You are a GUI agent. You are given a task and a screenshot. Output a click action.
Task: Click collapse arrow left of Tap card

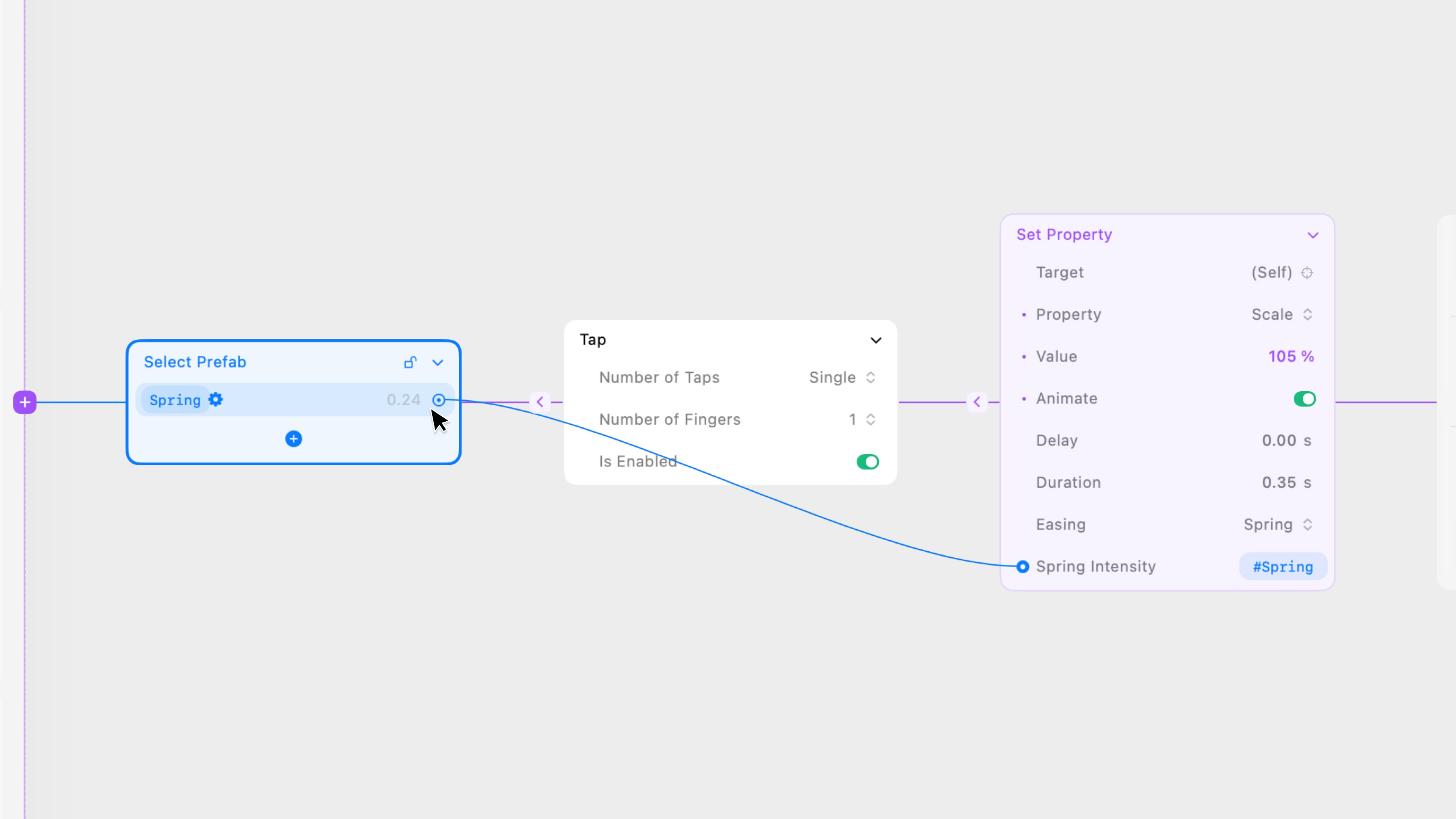click(x=540, y=402)
